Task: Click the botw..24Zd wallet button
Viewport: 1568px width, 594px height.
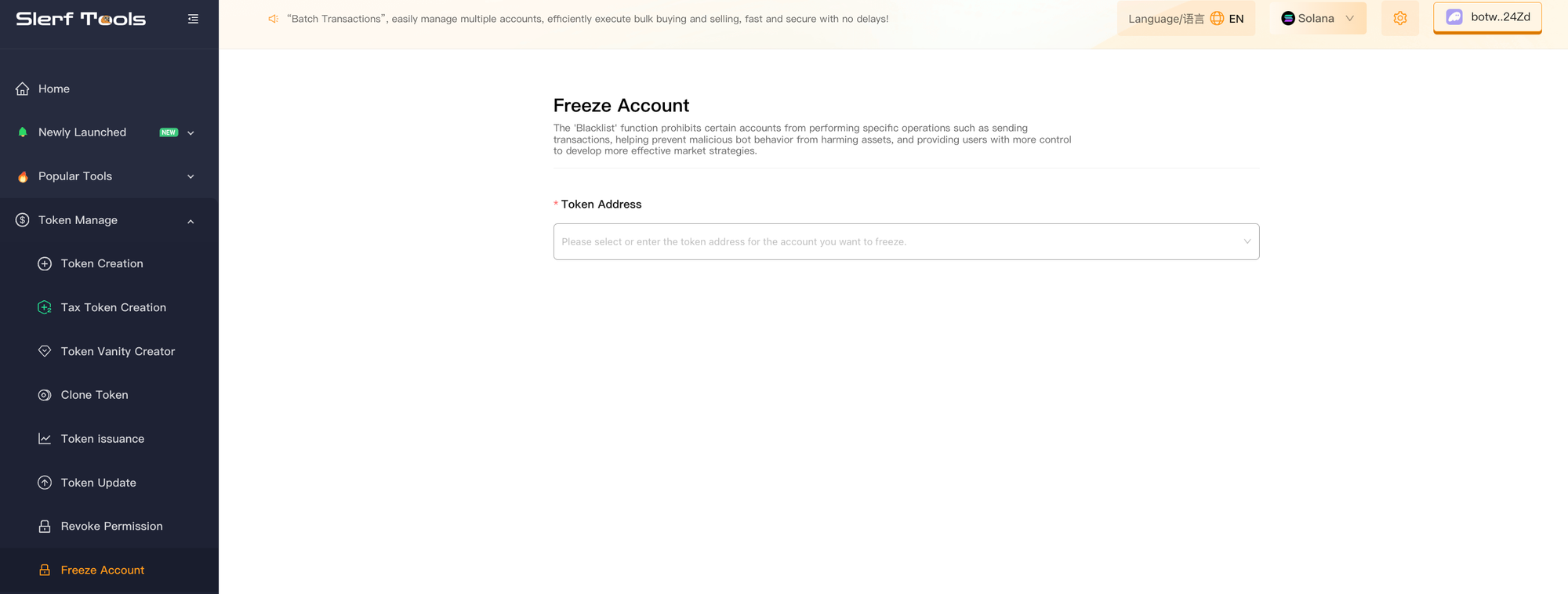Action: click(x=1487, y=17)
